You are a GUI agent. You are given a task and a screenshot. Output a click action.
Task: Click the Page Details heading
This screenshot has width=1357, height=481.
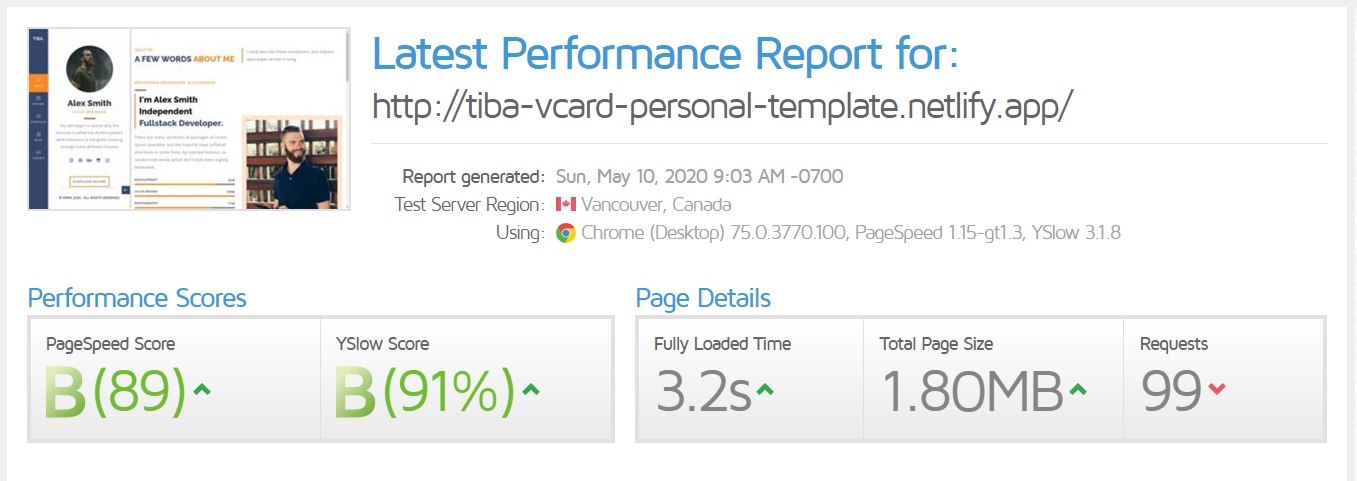[x=703, y=298]
